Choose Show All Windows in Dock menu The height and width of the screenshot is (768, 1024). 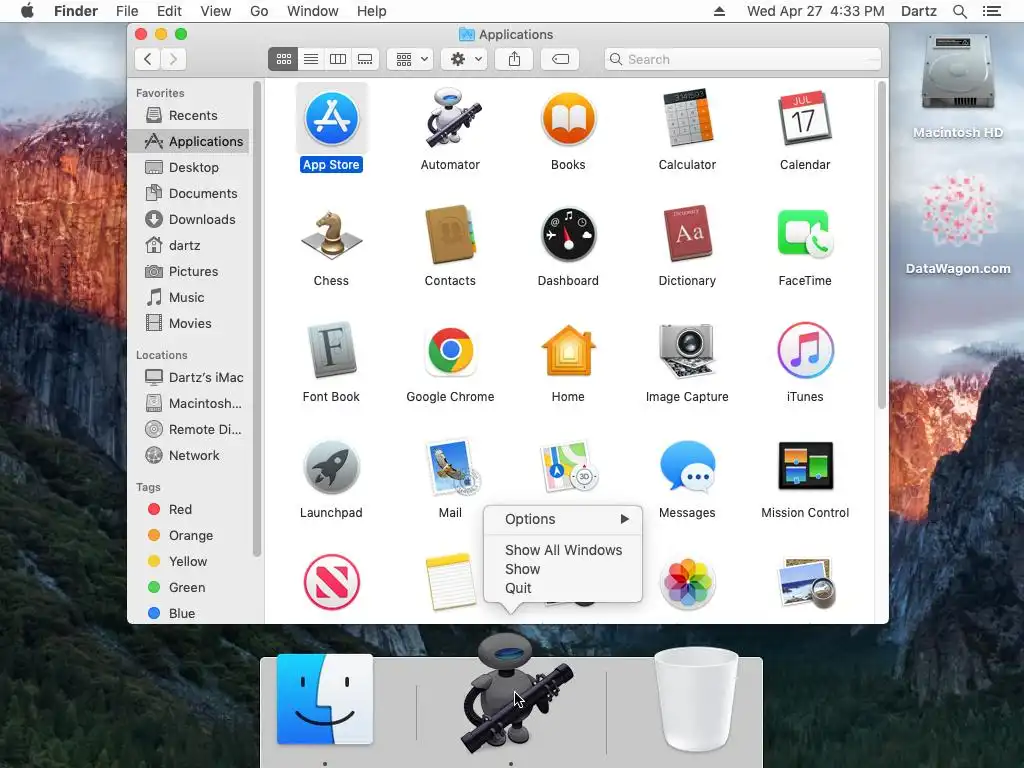point(563,550)
